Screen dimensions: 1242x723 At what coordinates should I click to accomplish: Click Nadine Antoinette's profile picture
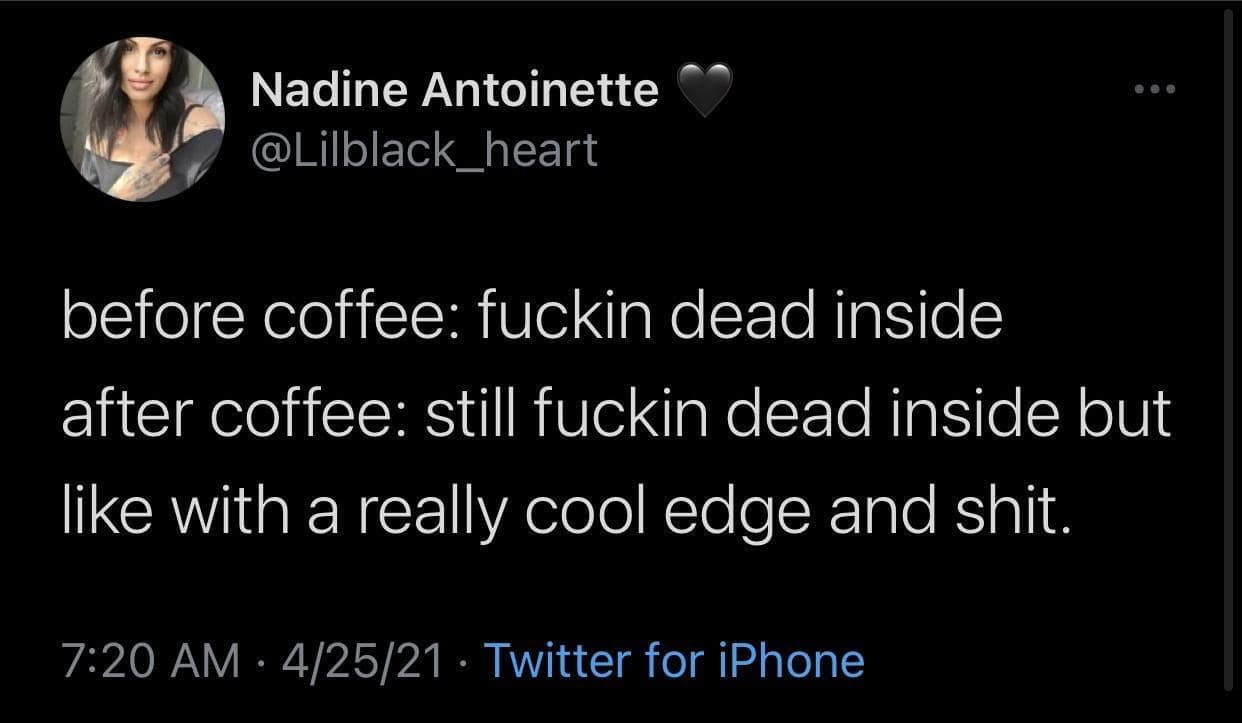point(142,119)
